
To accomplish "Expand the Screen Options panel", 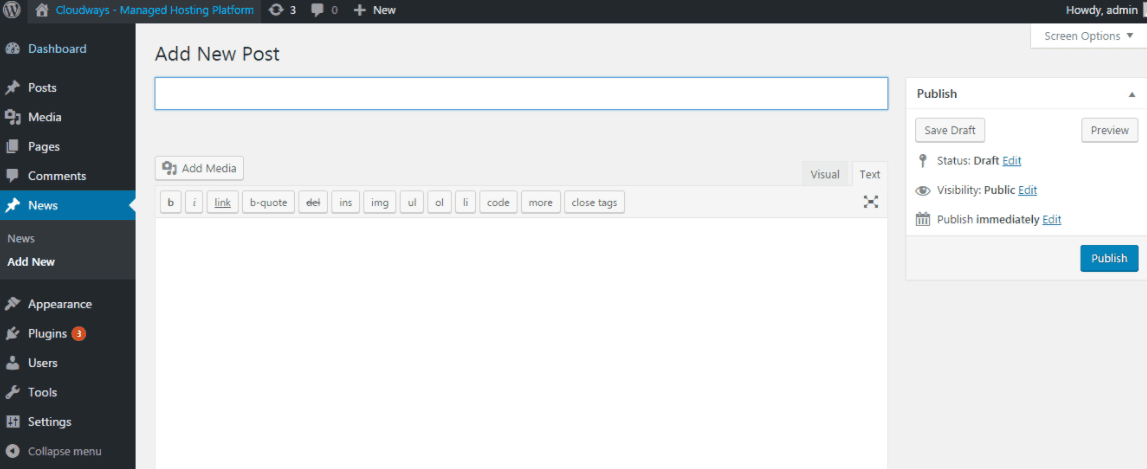I will 1088,36.
